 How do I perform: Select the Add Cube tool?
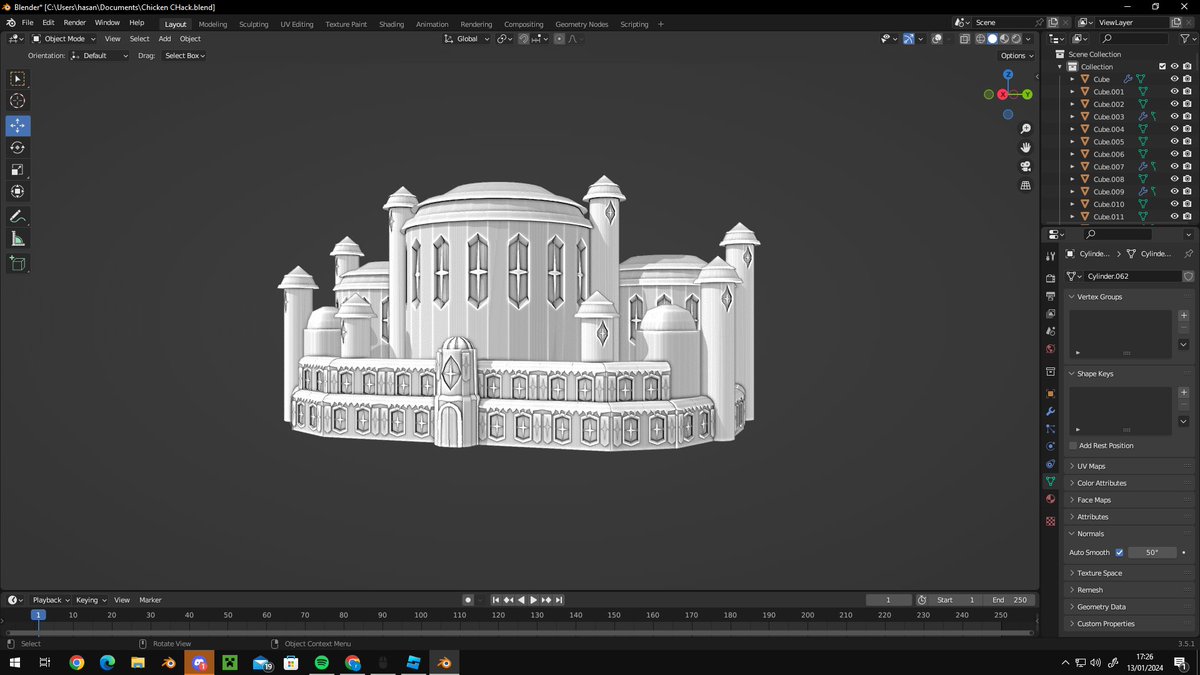17,263
